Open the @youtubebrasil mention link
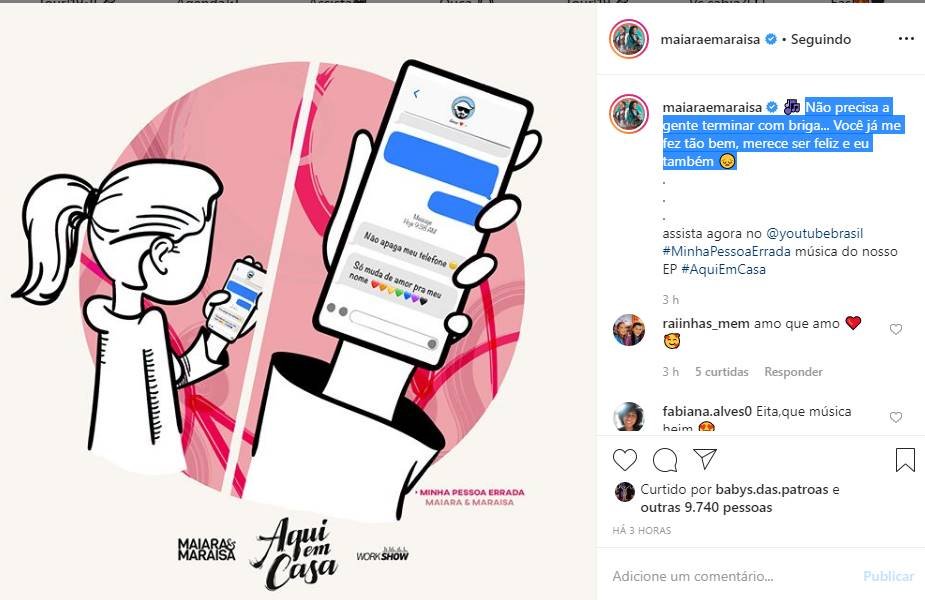The height and width of the screenshot is (600, 925). pyautogui.click(x=814, y=234)
